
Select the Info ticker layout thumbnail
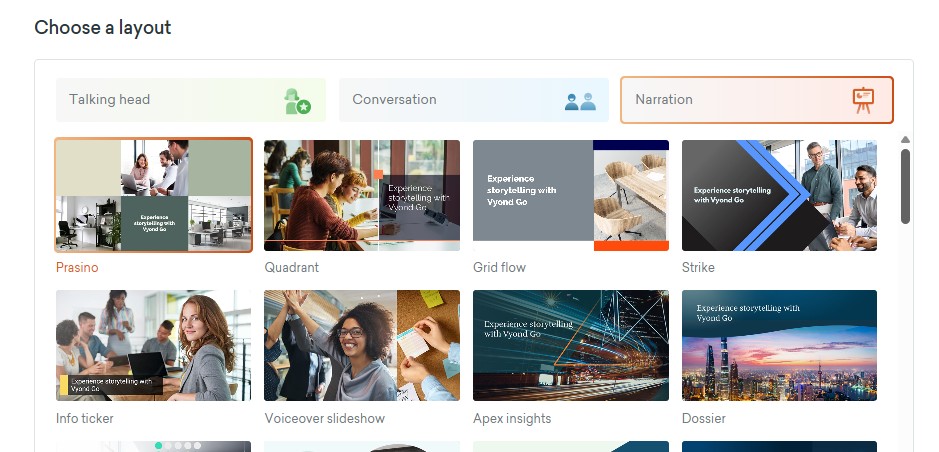pyautogui.click(x=153, y=345)
